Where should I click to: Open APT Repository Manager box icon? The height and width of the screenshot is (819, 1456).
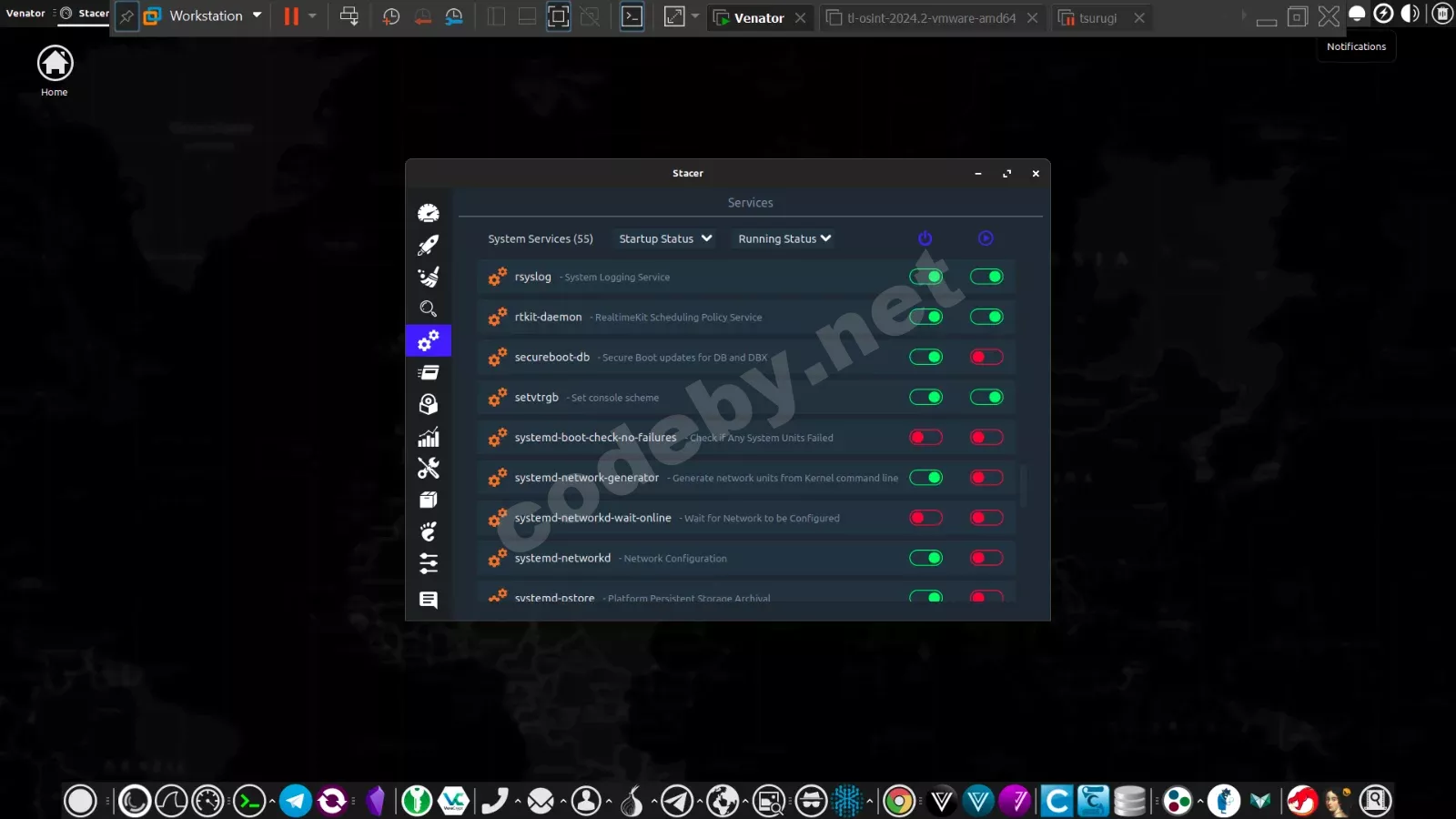(x=429, y=500)
